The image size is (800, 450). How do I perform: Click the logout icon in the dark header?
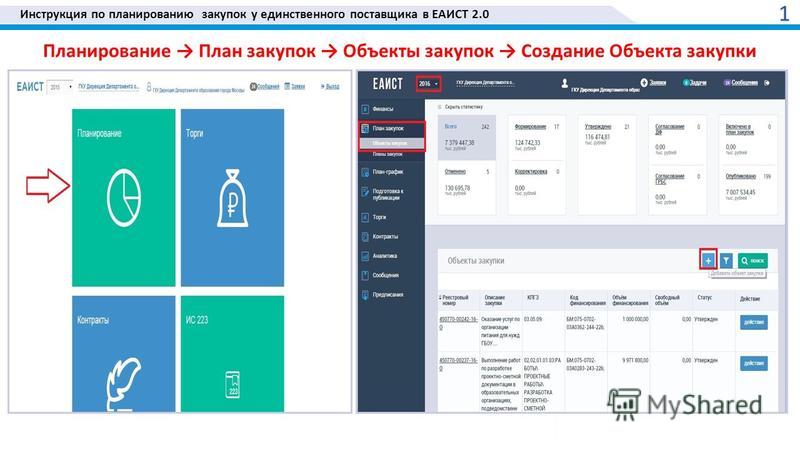(767, 83)
